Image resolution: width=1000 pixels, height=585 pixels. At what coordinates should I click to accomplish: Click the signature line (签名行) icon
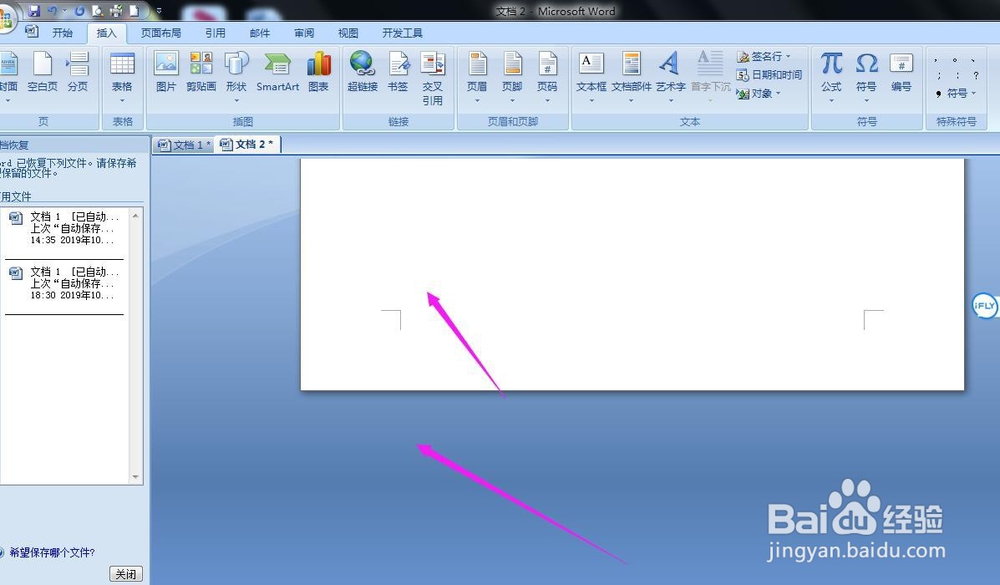coord(742,57)
